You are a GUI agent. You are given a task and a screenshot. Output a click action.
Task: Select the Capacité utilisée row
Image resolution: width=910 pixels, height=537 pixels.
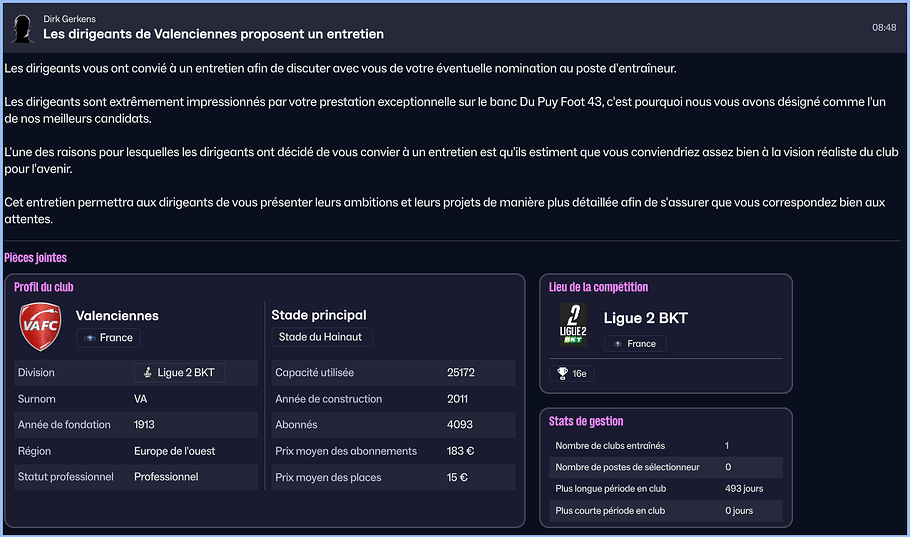click(x=393, y=373)
